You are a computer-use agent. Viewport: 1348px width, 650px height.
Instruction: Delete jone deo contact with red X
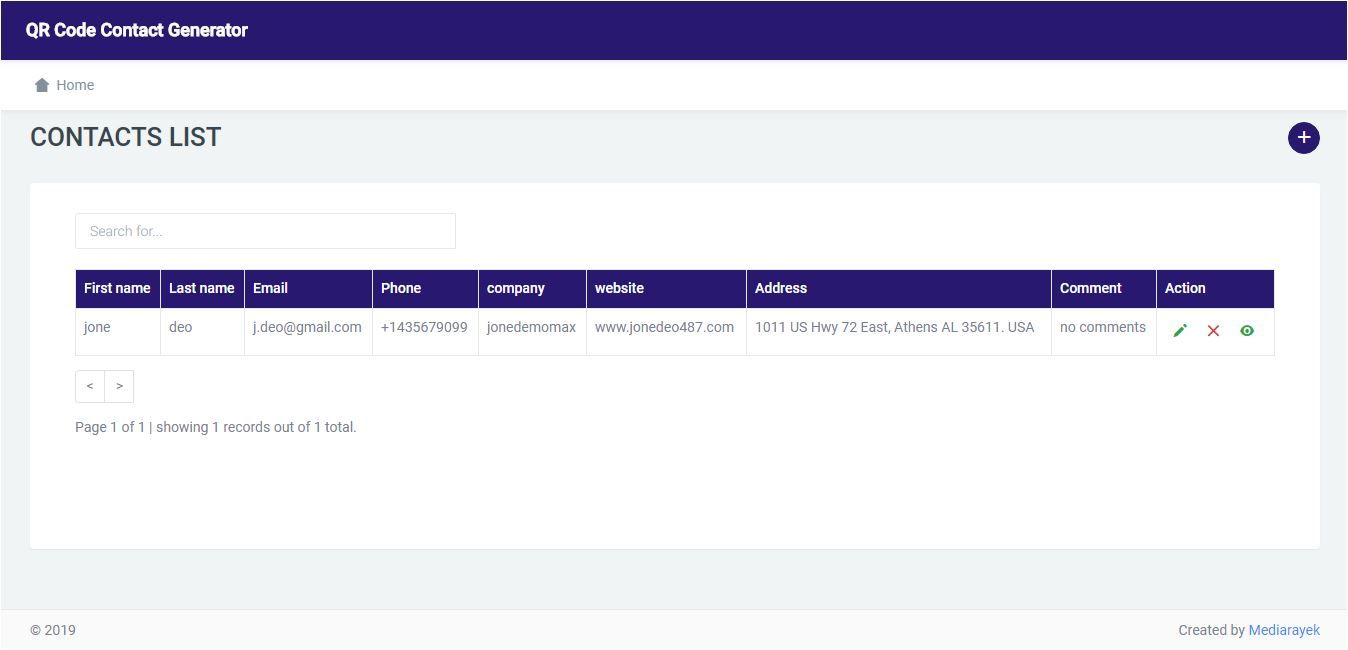[1213, 331]
